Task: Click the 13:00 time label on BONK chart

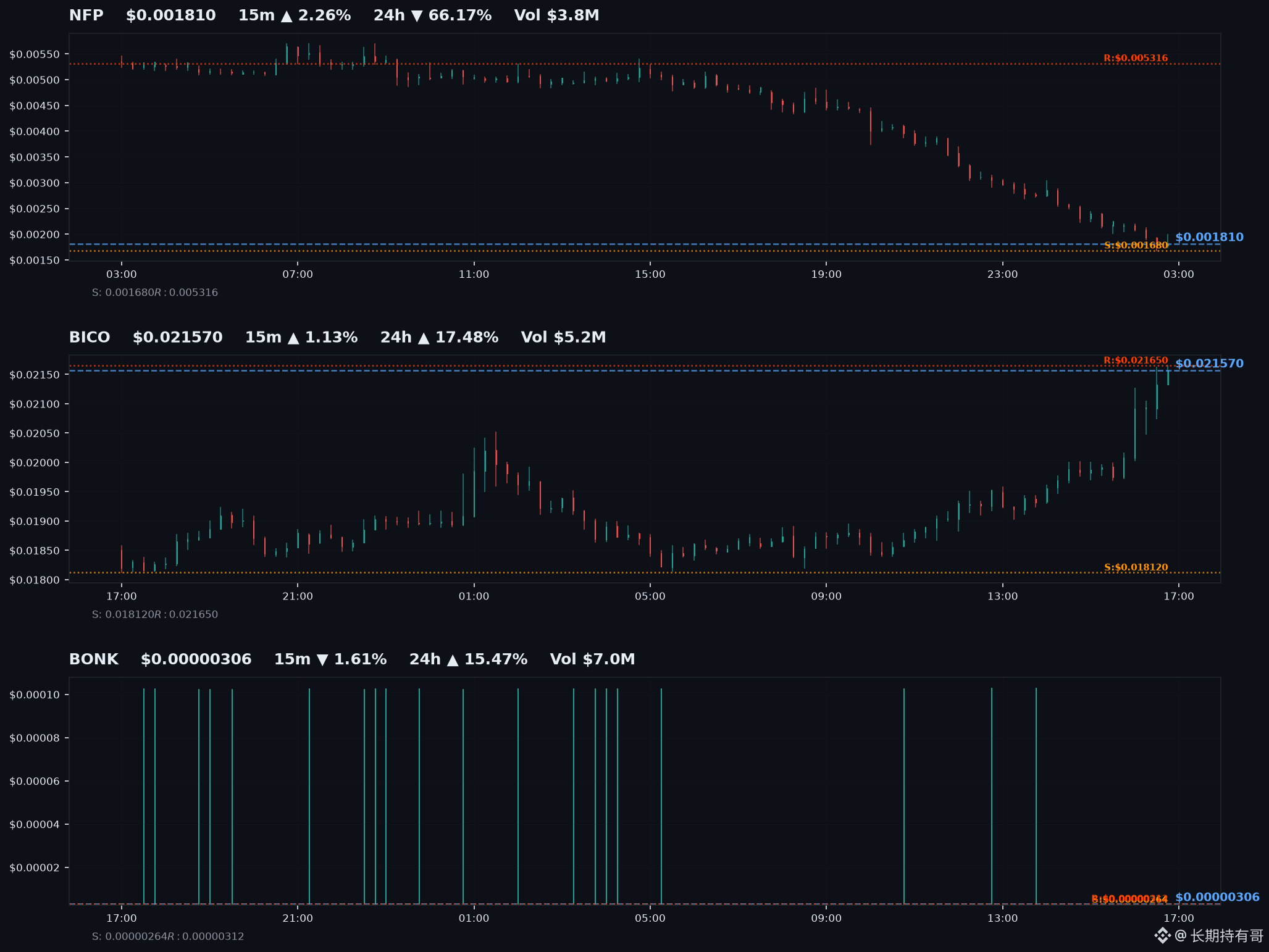Action: pos(1002,918)
